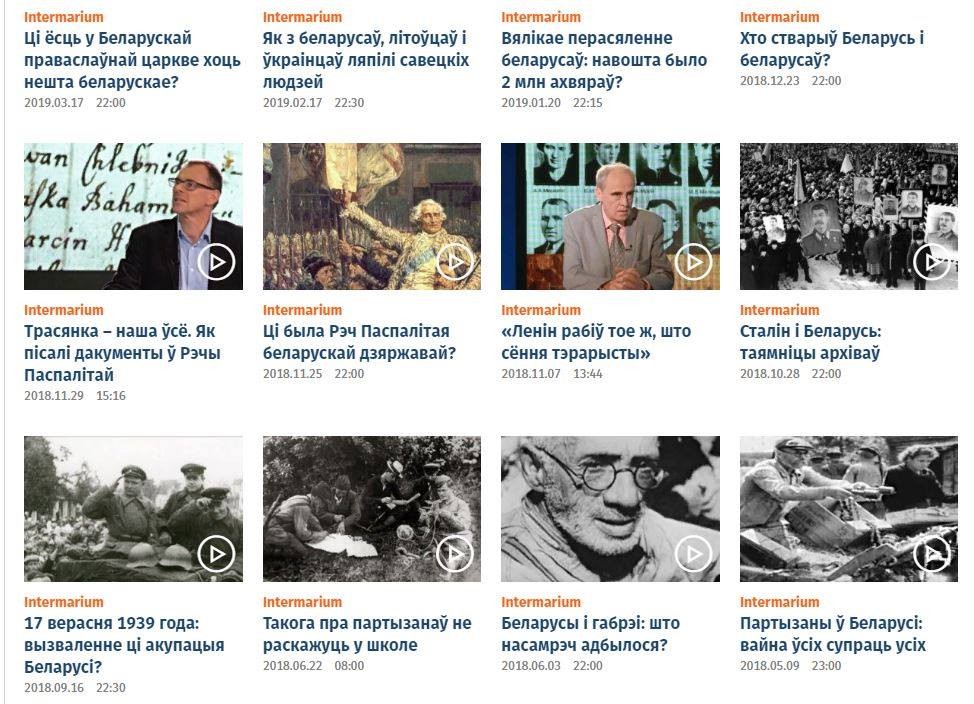Play the Трасянка – наша ўсё video
Screen dimensions: 974x704
tap(216, 262)
